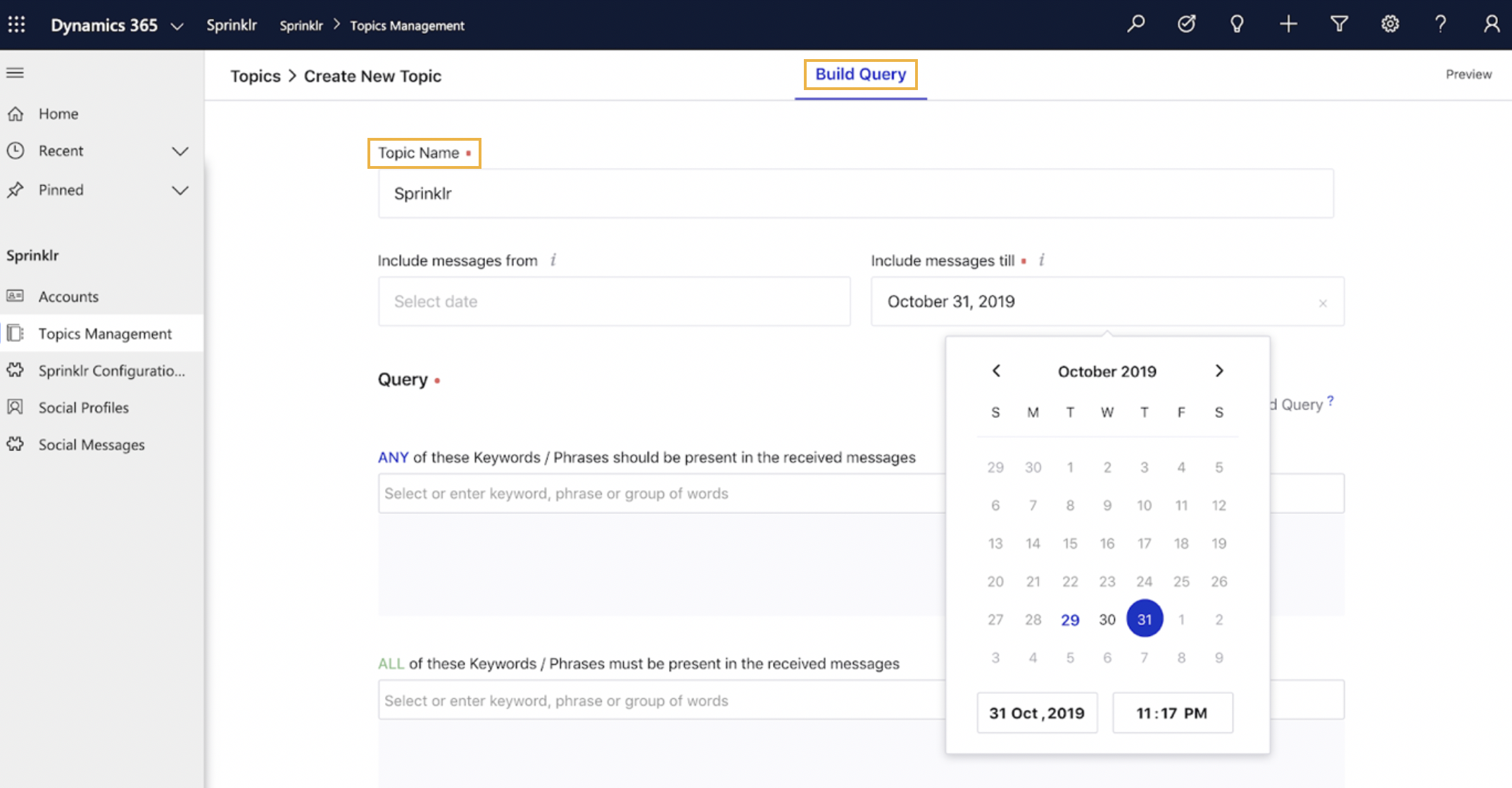1512x788 pixels.
Task: Open the task flow checkmark icon
Action: coord(1186,24)
